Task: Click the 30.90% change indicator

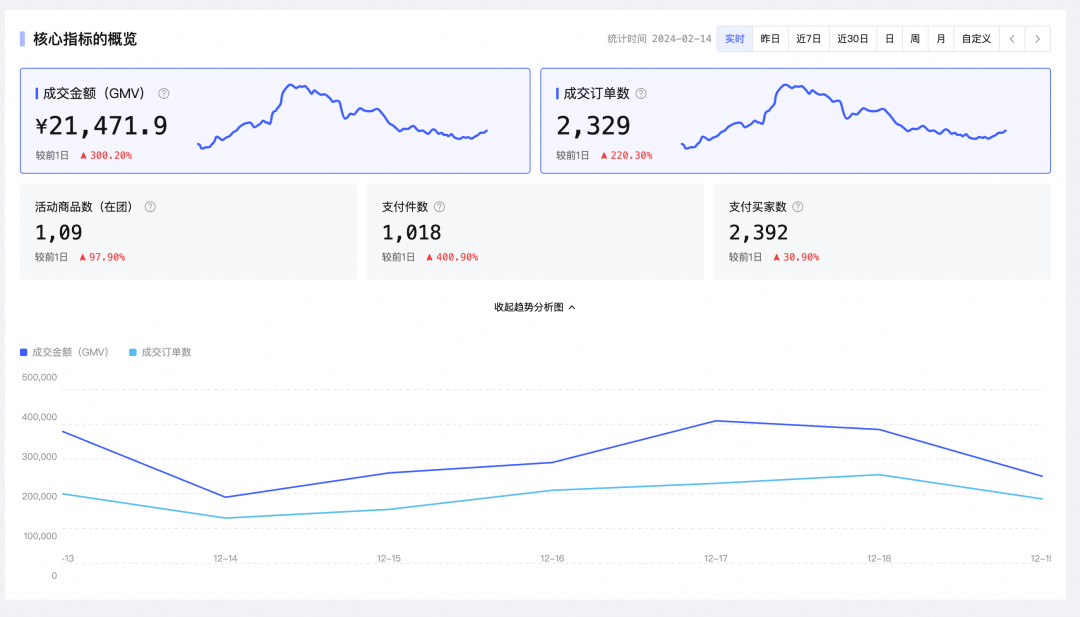Action: 796,257
